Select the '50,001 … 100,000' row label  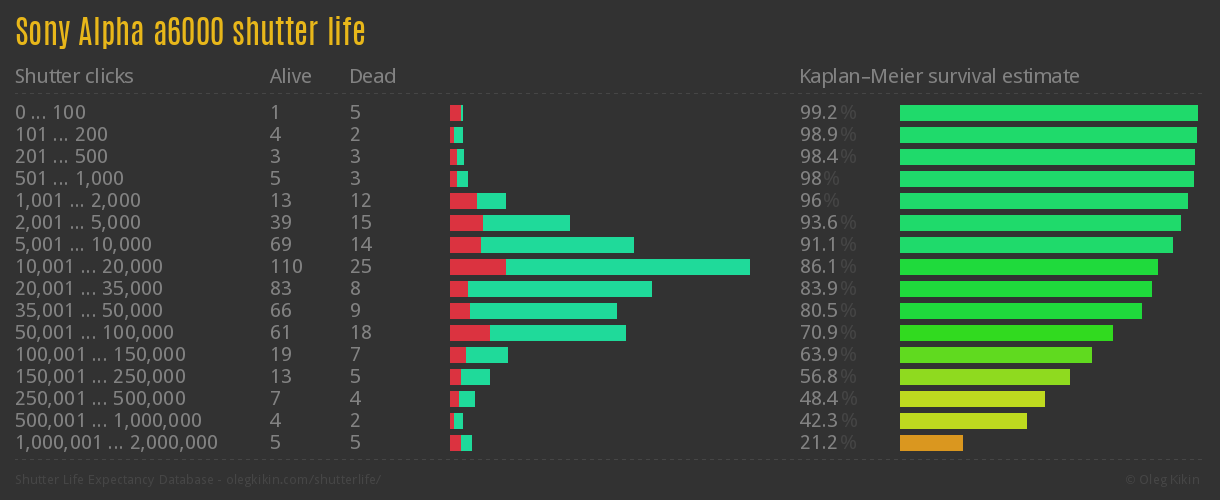click(x=94, y=333)
